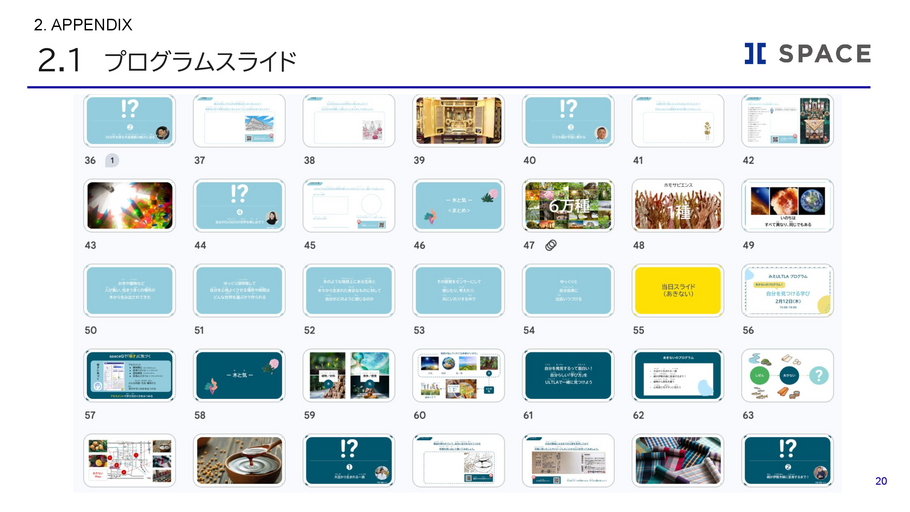Image resolution: width=910 pixels, height=512 pixels.
Task: Open slide 56 ULTLA program thumbnail
Action: (787, 290)
